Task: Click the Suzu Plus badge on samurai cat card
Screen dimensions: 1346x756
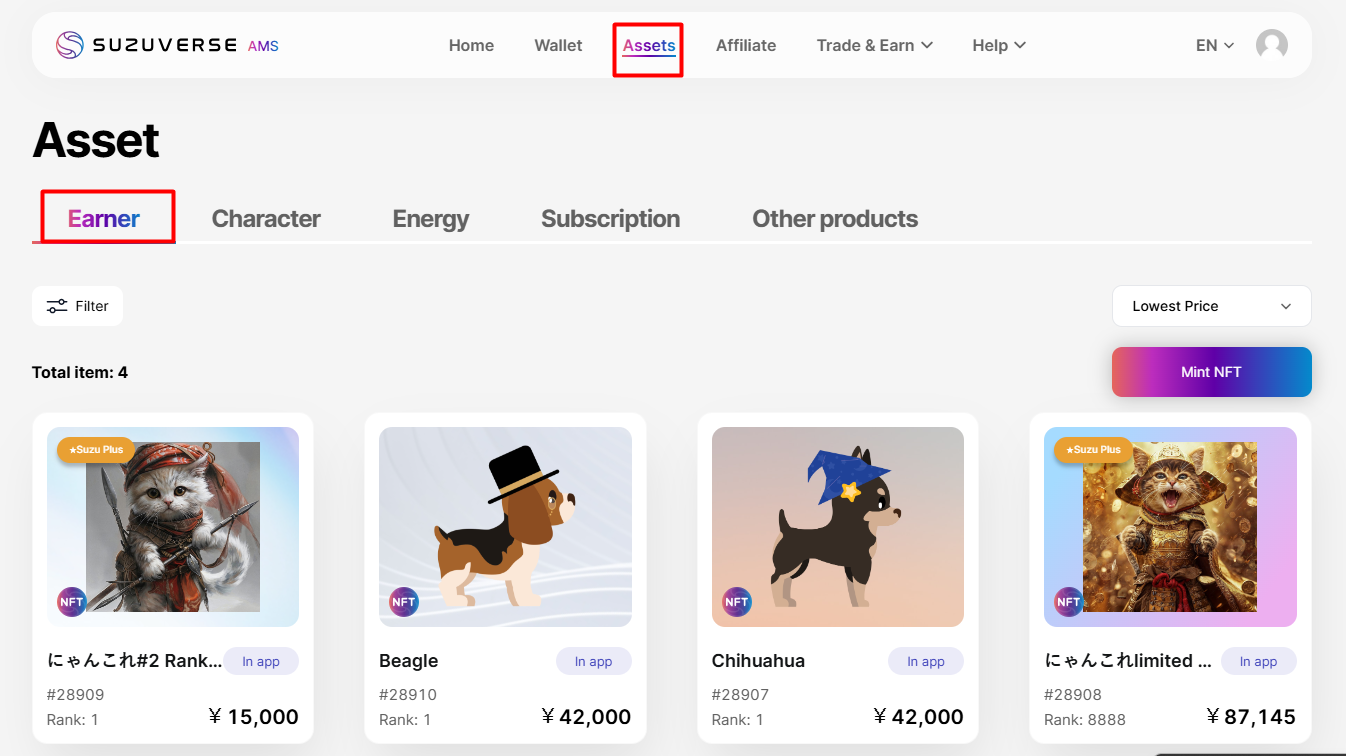Action: (1093, 450)
